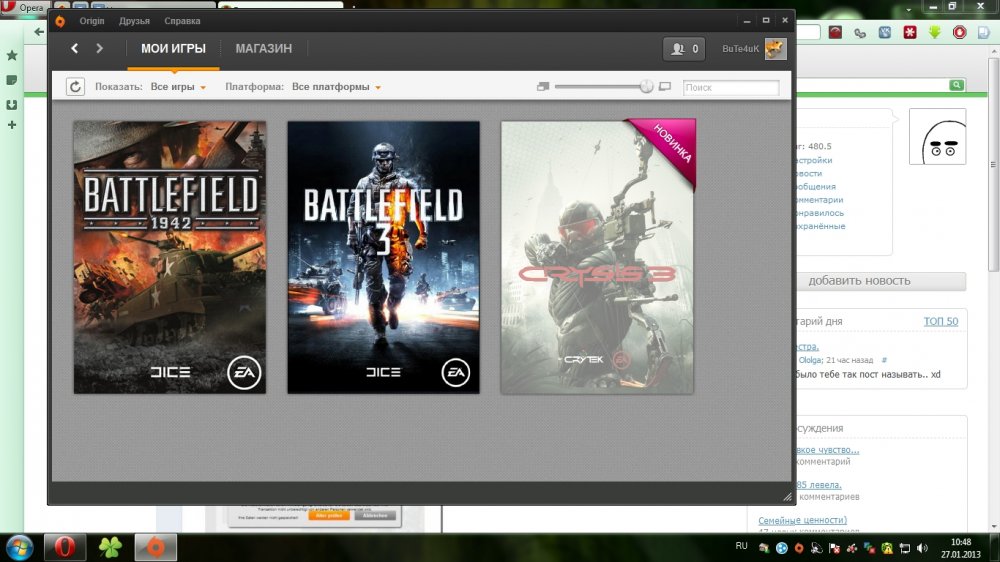Switch to the "МАГАЗИН" tab

(264, 48)
